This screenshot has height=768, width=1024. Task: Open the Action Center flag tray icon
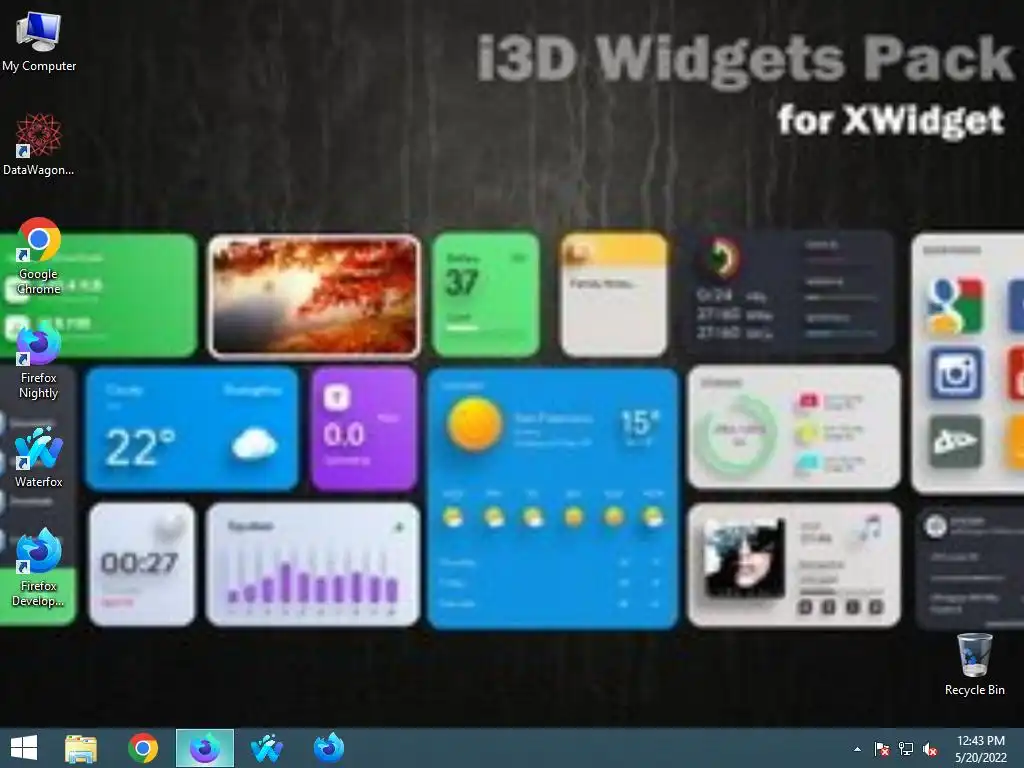pyautogui.click(x=882, y=749)
